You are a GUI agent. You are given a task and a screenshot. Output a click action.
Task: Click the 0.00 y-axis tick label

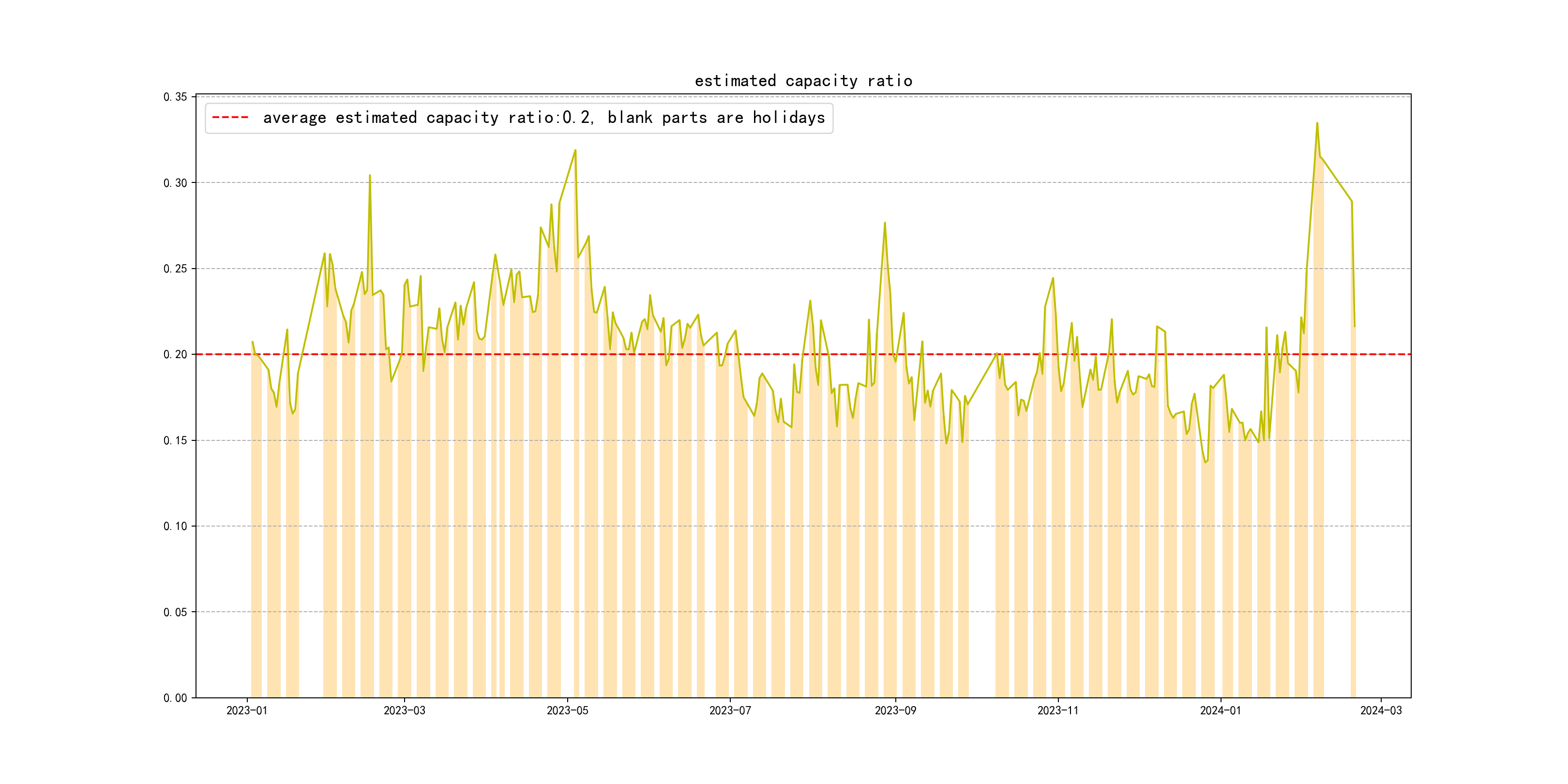pos(175,697)
